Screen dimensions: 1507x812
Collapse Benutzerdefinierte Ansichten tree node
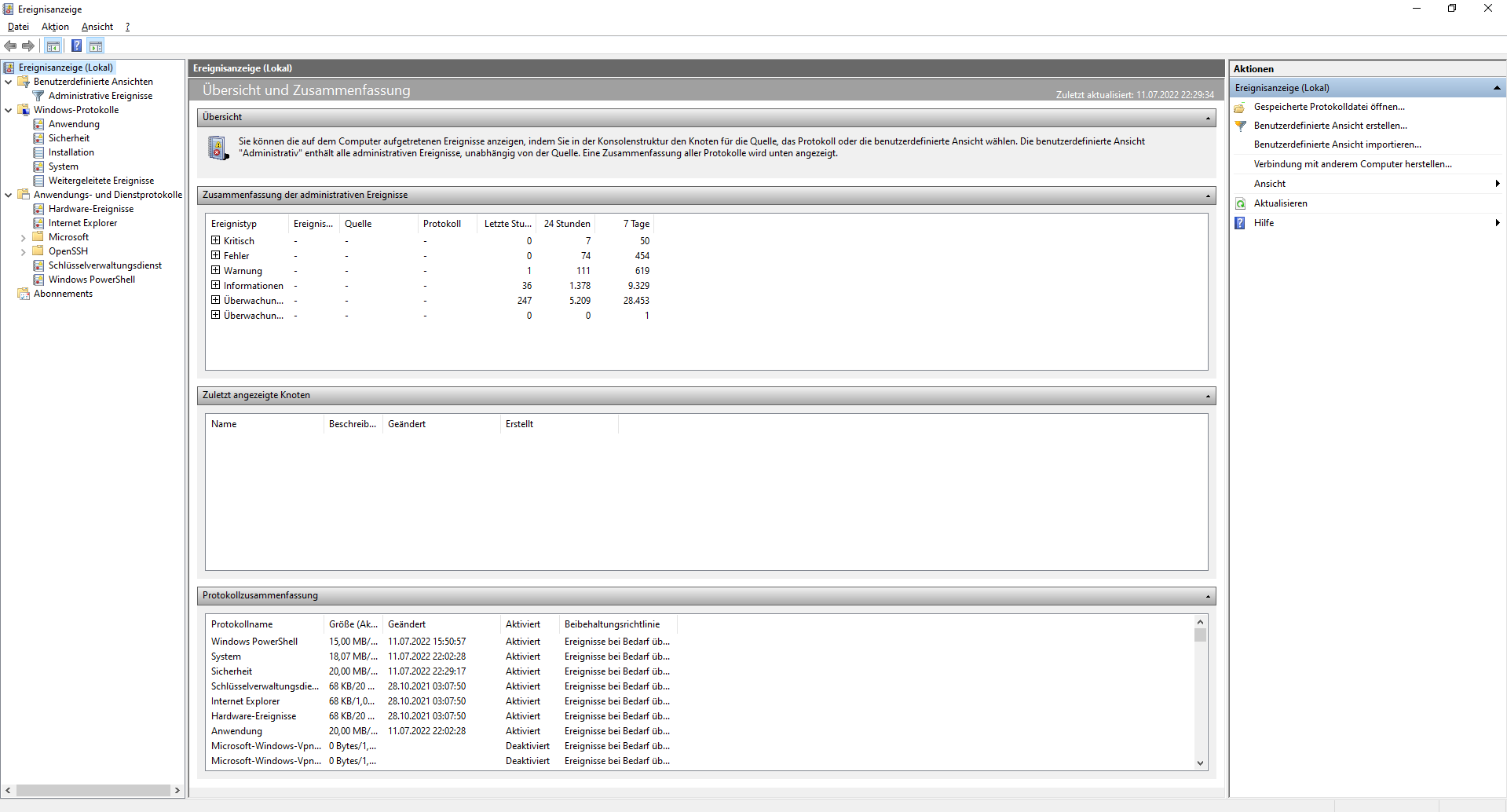tap(9, 82)
